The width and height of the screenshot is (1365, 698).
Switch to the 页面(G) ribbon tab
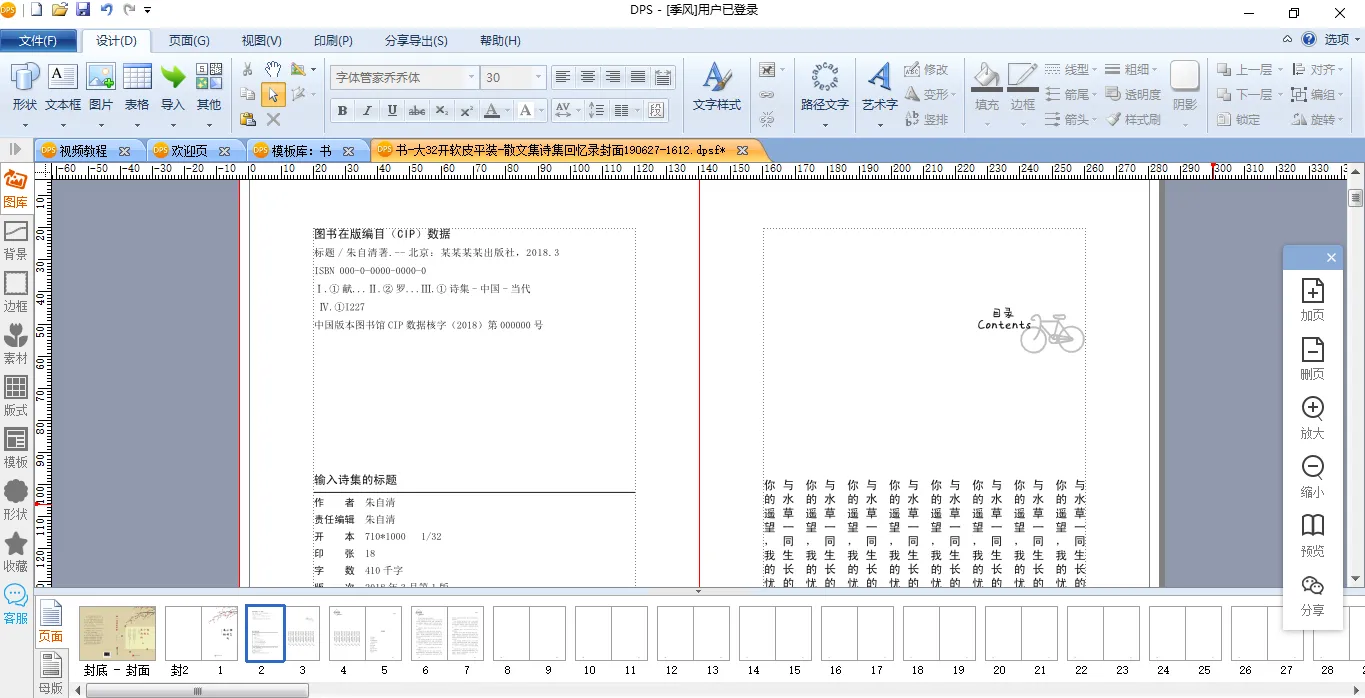pos(189,40)
